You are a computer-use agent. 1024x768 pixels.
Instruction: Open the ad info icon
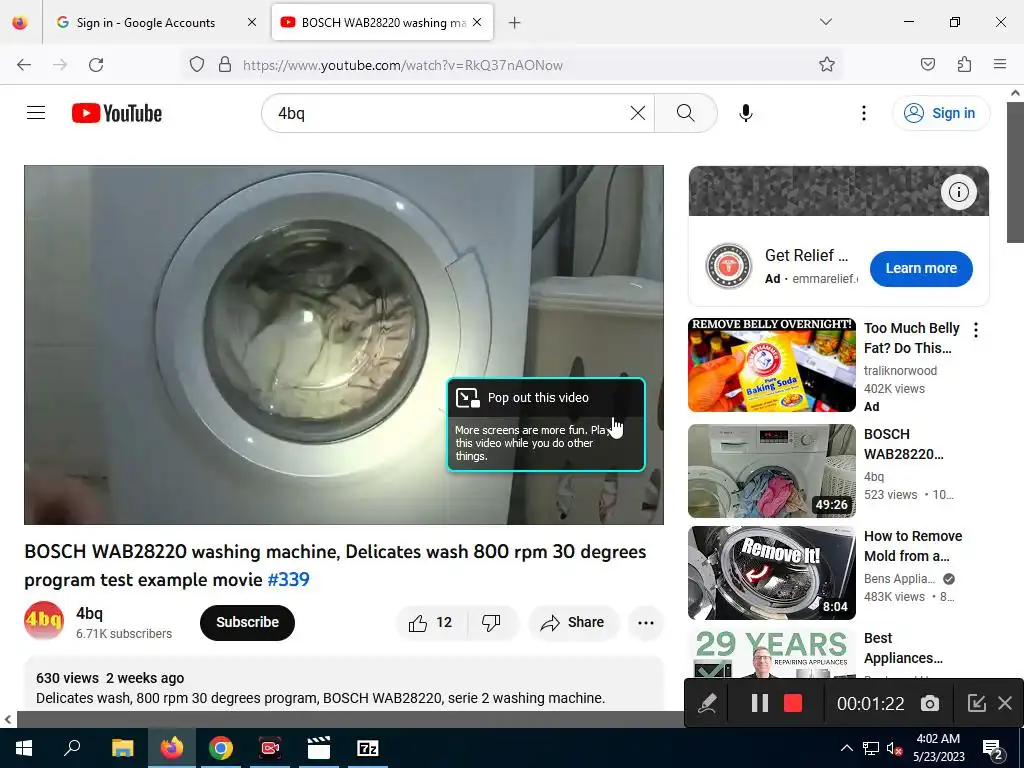point(959,192)
